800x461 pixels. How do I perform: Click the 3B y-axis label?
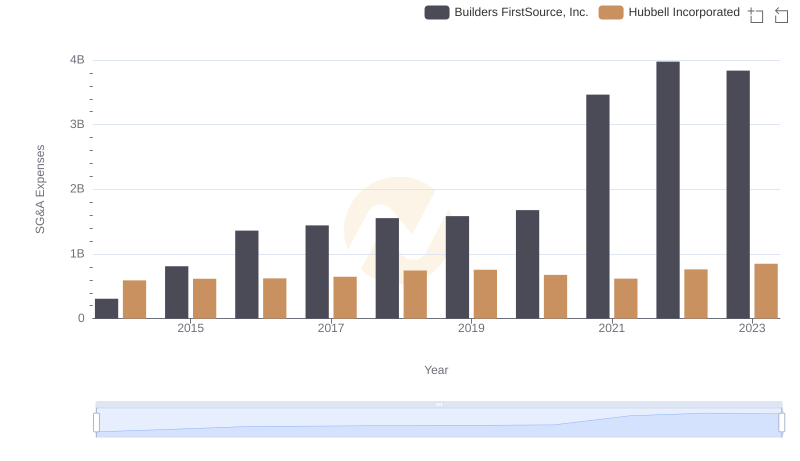pyautogui.click(x=77, y=124)
